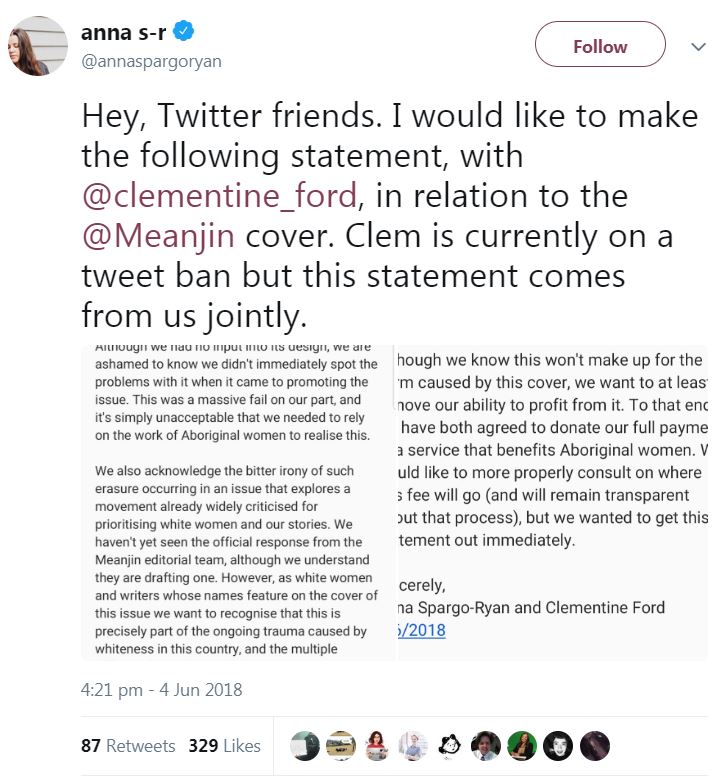Visit the @Meanjin mention link
The image size is (725, 782).
click(155, 237)
